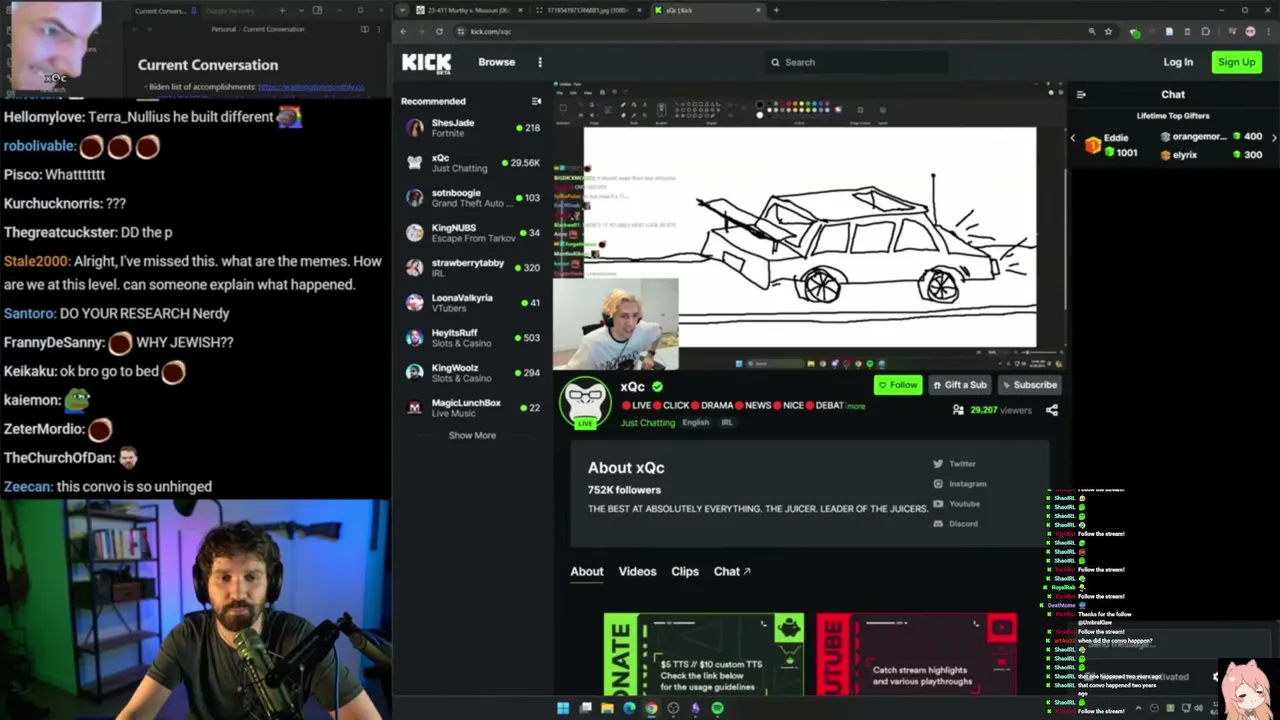1280x720 pixels.
Task: Open LoonaValkyria's VTubers stream
Action: (x=472, y=303)
